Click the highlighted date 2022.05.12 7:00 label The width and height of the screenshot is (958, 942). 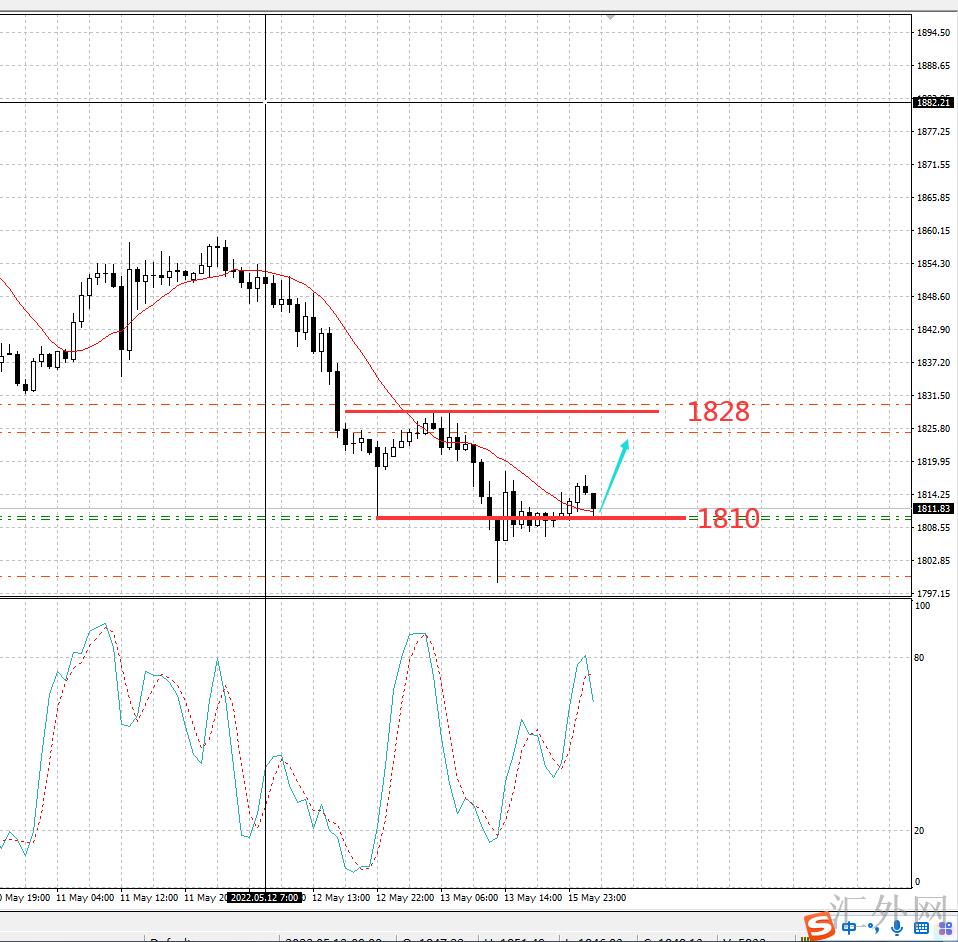tap(265, 897)
